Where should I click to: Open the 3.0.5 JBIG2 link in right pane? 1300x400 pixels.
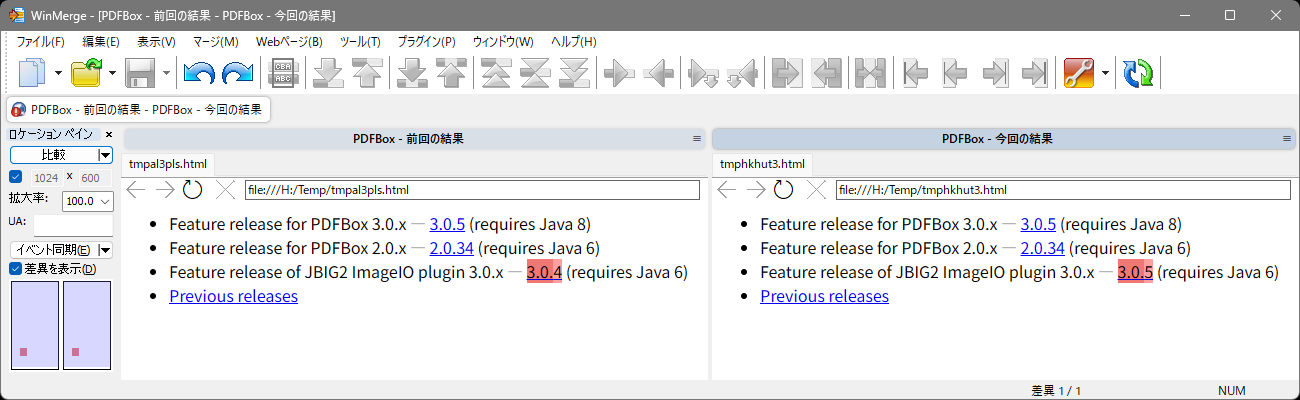1135,272
